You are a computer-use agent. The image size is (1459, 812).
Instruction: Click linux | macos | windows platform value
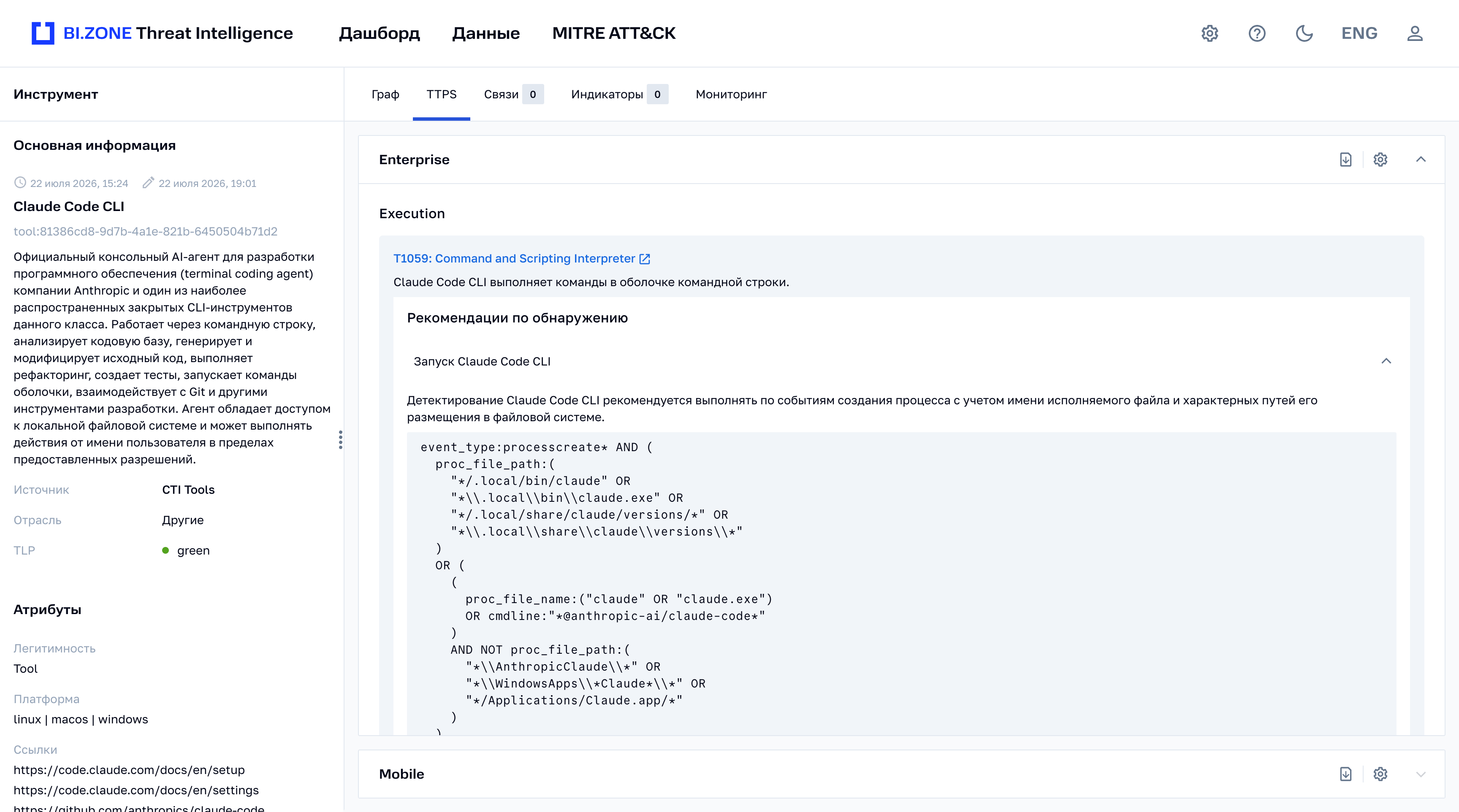tap(81, 720)
